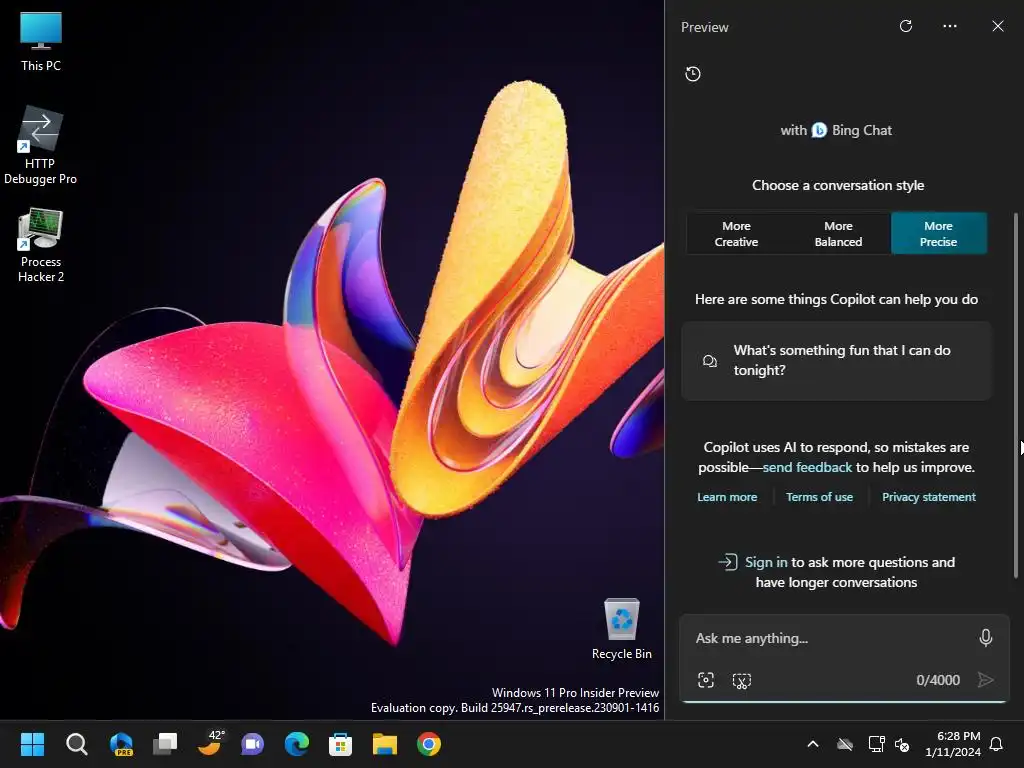
Task: Select the This PC desktop icon
Action: [40, 42]
